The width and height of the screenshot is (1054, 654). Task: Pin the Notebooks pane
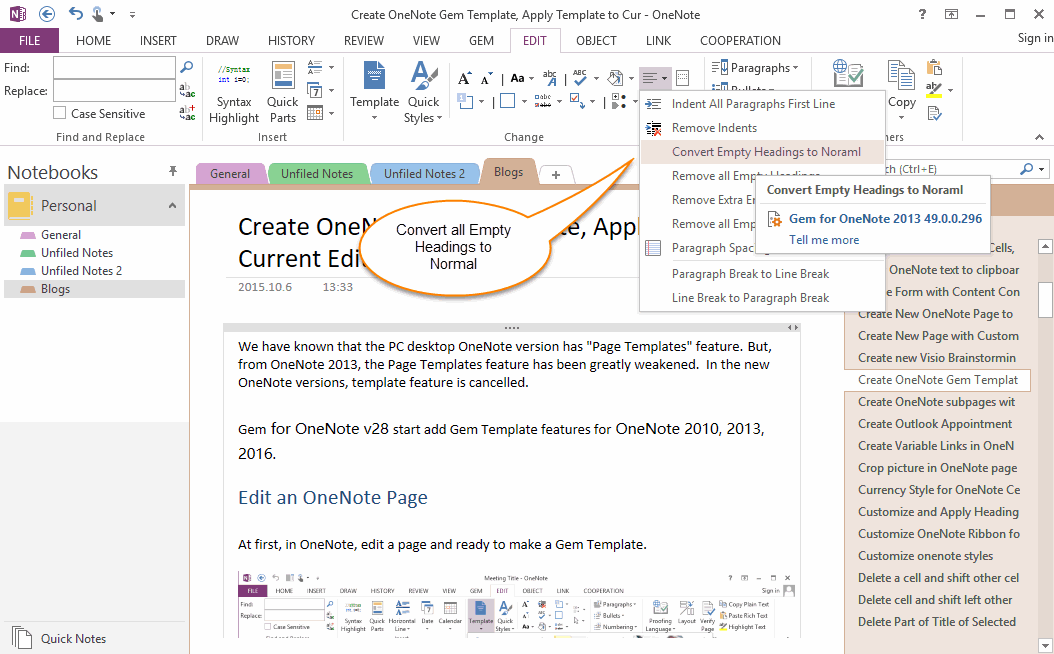[173, 171]
